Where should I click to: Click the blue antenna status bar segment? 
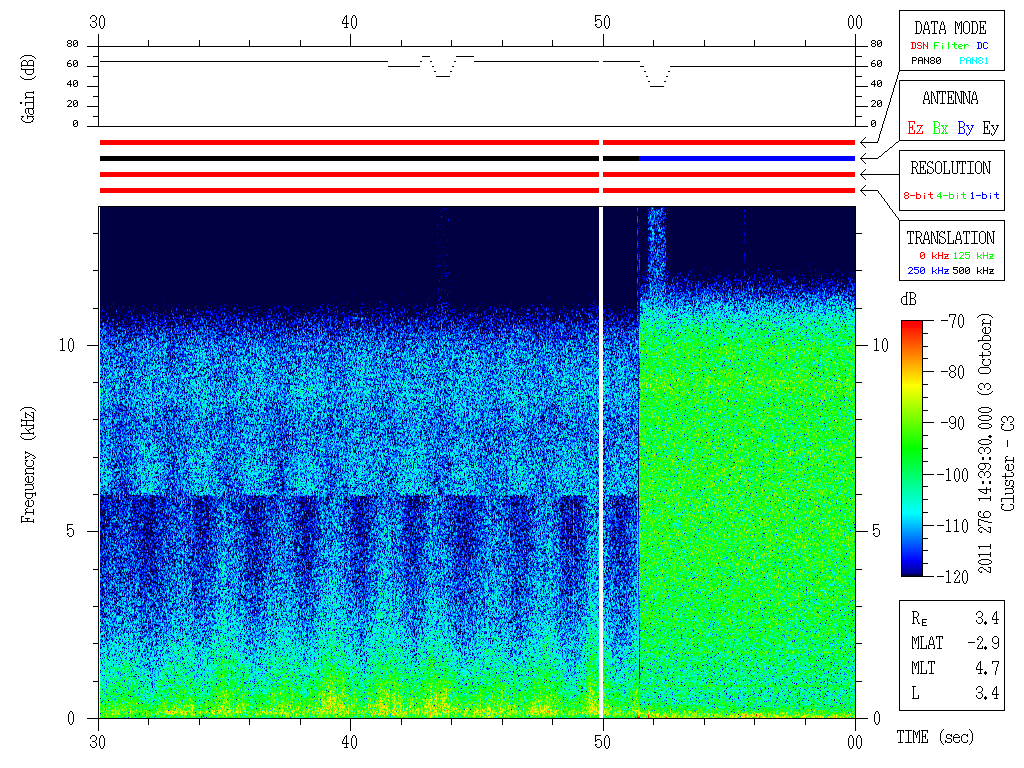tap(747, 159)
